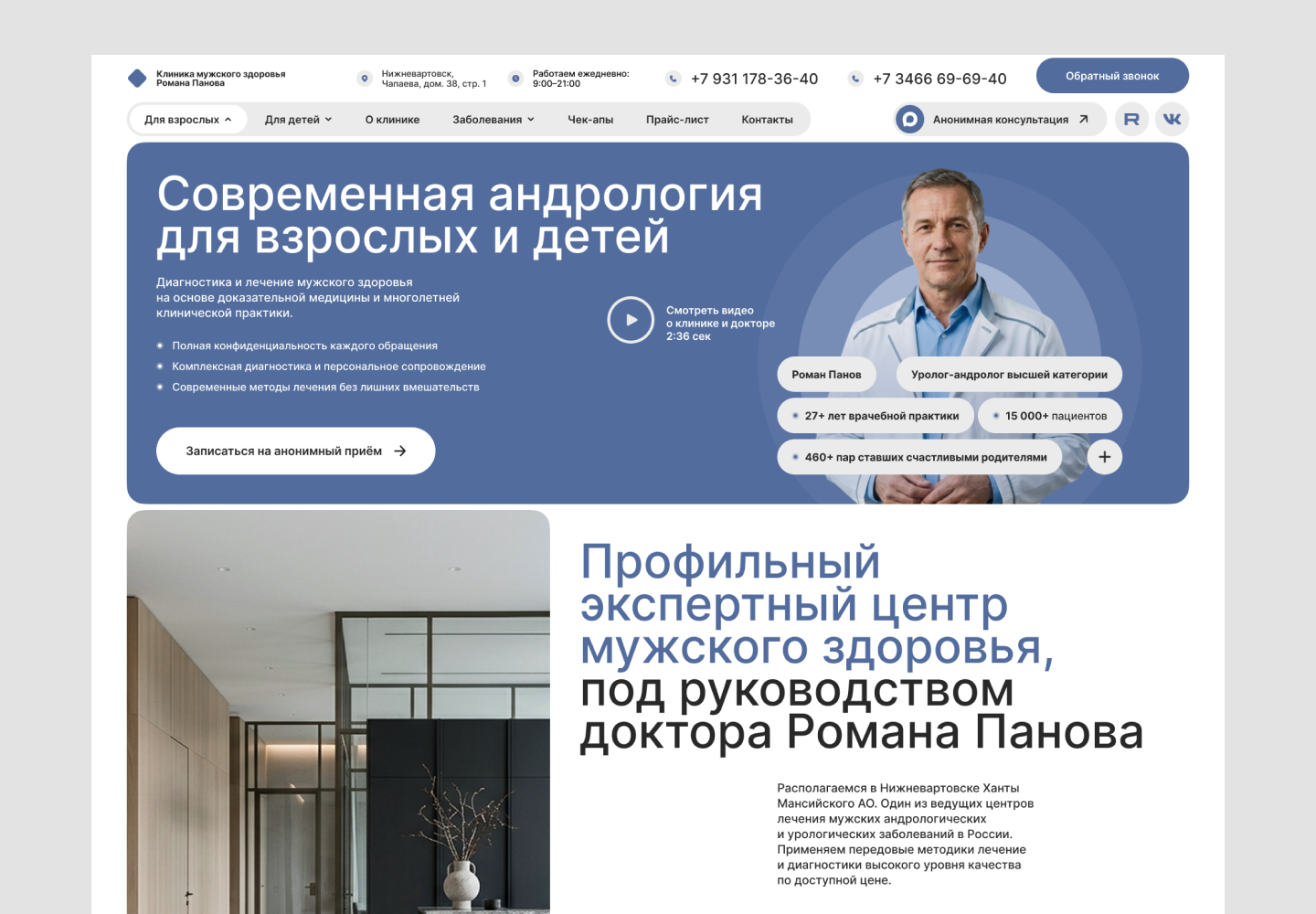1316x914 pixels.
Task: Click the Уролог-андролог высшей категории tag
Action: click(x=1009, y=374)
